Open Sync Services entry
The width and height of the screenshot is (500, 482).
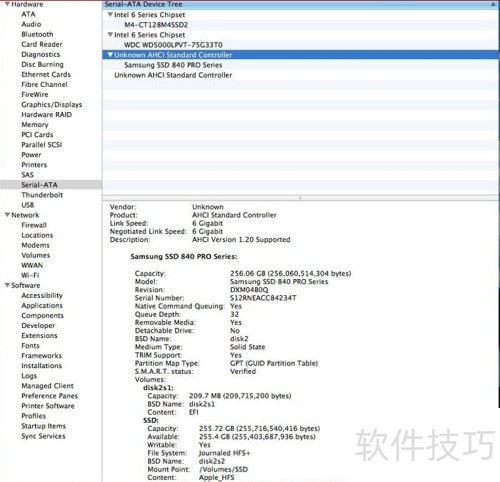(43, 436)
